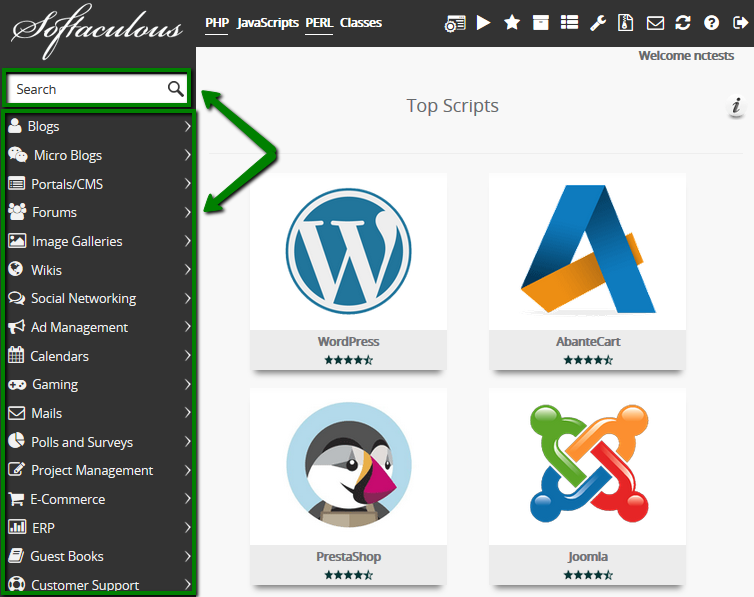Select the Gaming category label
754x597 pixels.
pyautogui.click(x=55, y=385)
